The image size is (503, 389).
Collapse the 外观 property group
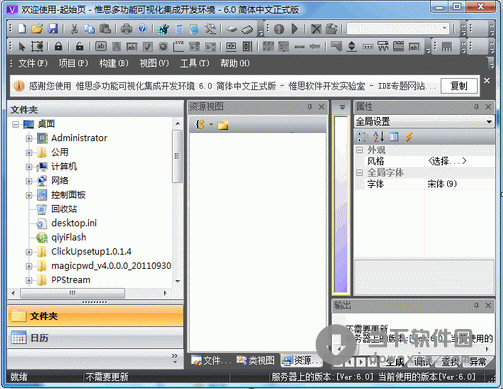pyautogui.click(x=360, y=150)
